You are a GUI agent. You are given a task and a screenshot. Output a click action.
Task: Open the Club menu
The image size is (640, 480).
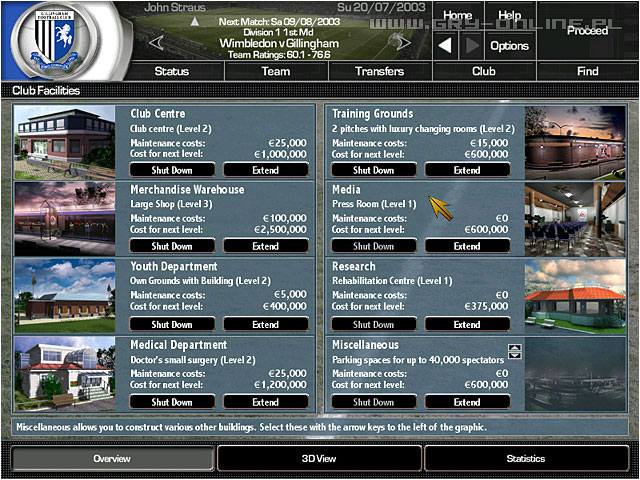484,71
